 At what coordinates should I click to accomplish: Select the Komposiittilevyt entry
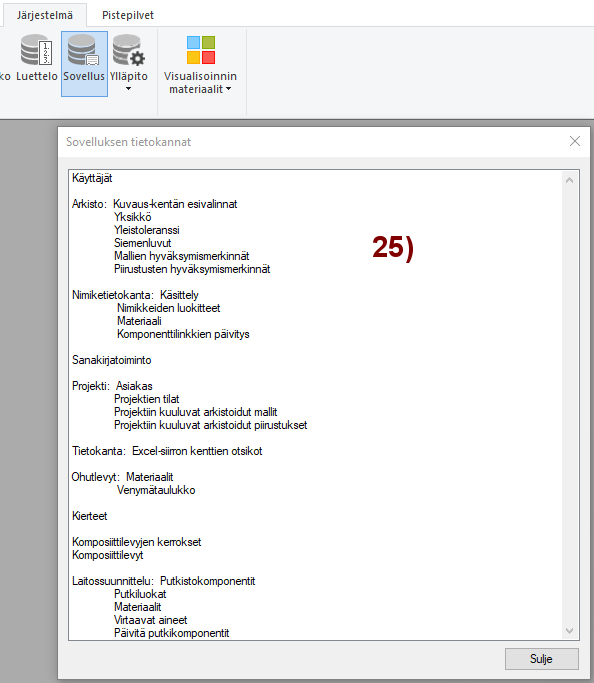pos(108,555)
